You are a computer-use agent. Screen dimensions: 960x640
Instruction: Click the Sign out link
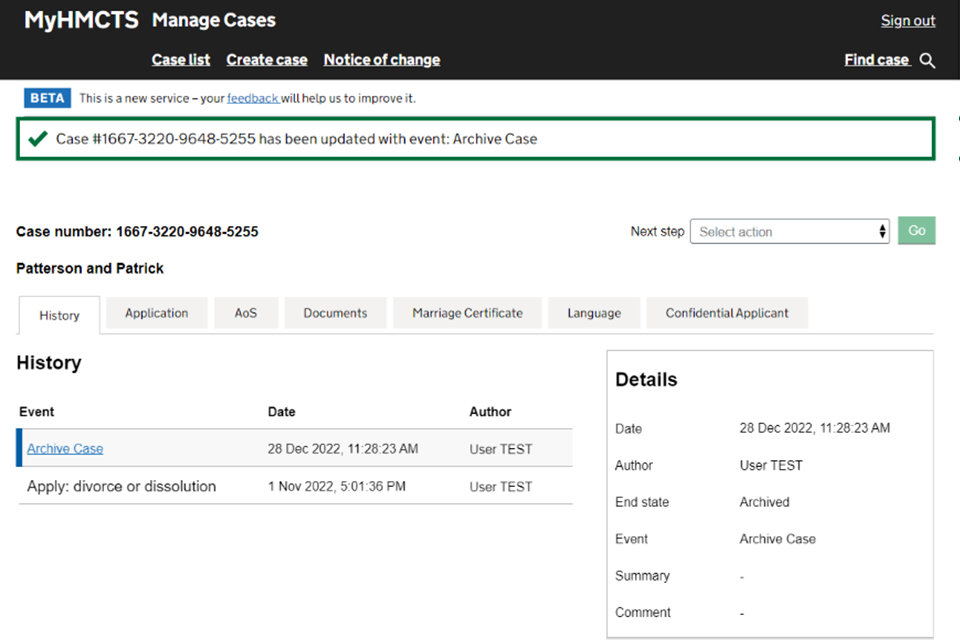(x=907, y=21)
